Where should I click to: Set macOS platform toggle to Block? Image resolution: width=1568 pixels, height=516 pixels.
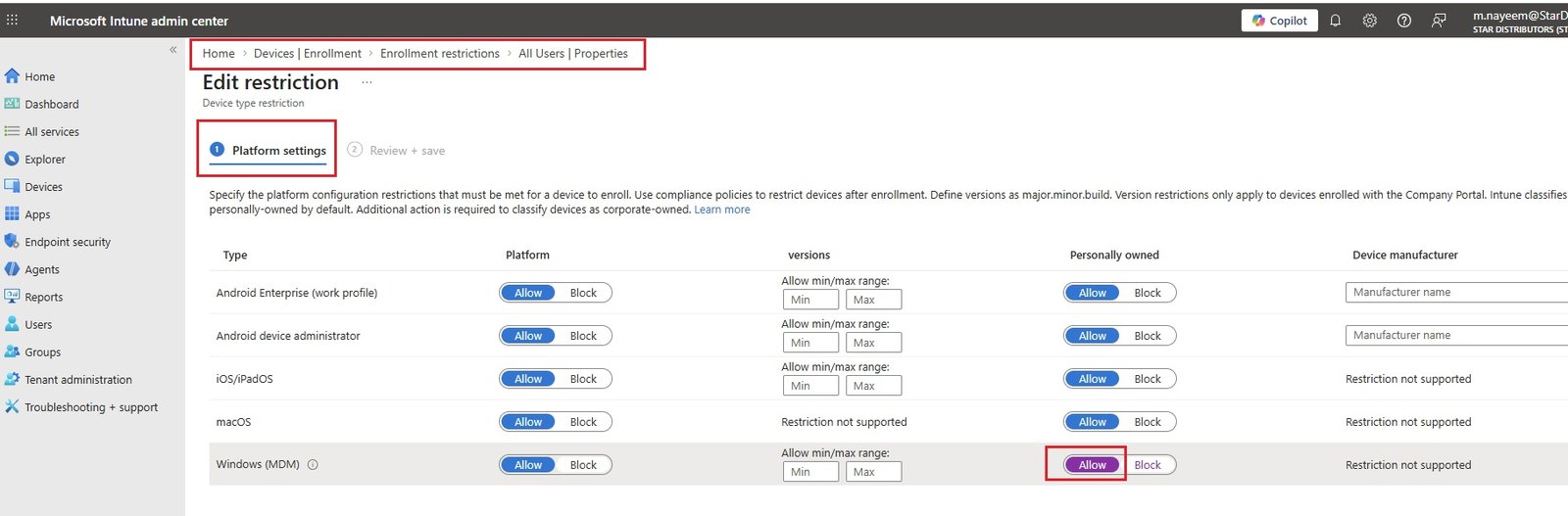pos(583,422)
